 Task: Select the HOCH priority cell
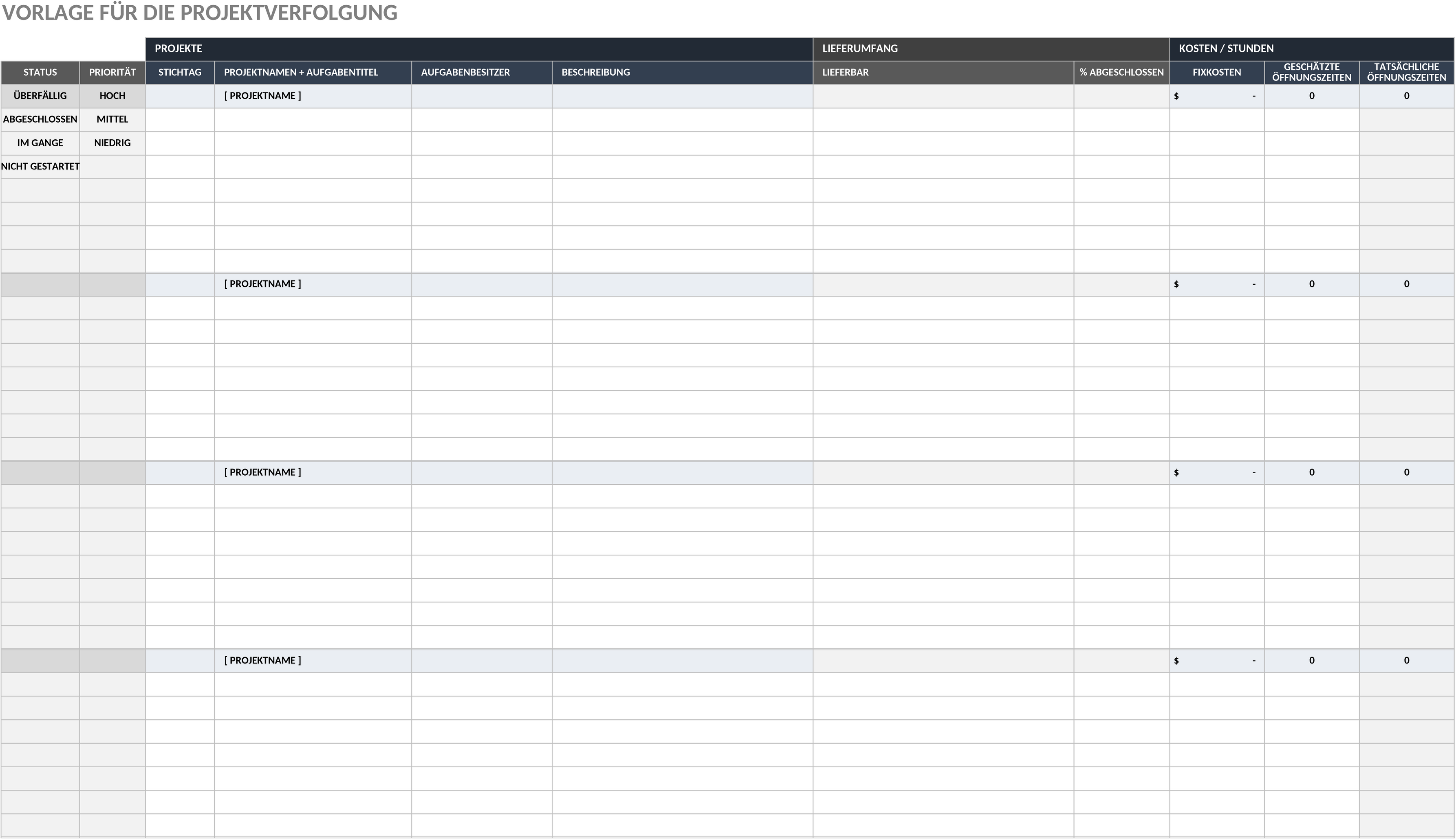(x=112, y=96)
